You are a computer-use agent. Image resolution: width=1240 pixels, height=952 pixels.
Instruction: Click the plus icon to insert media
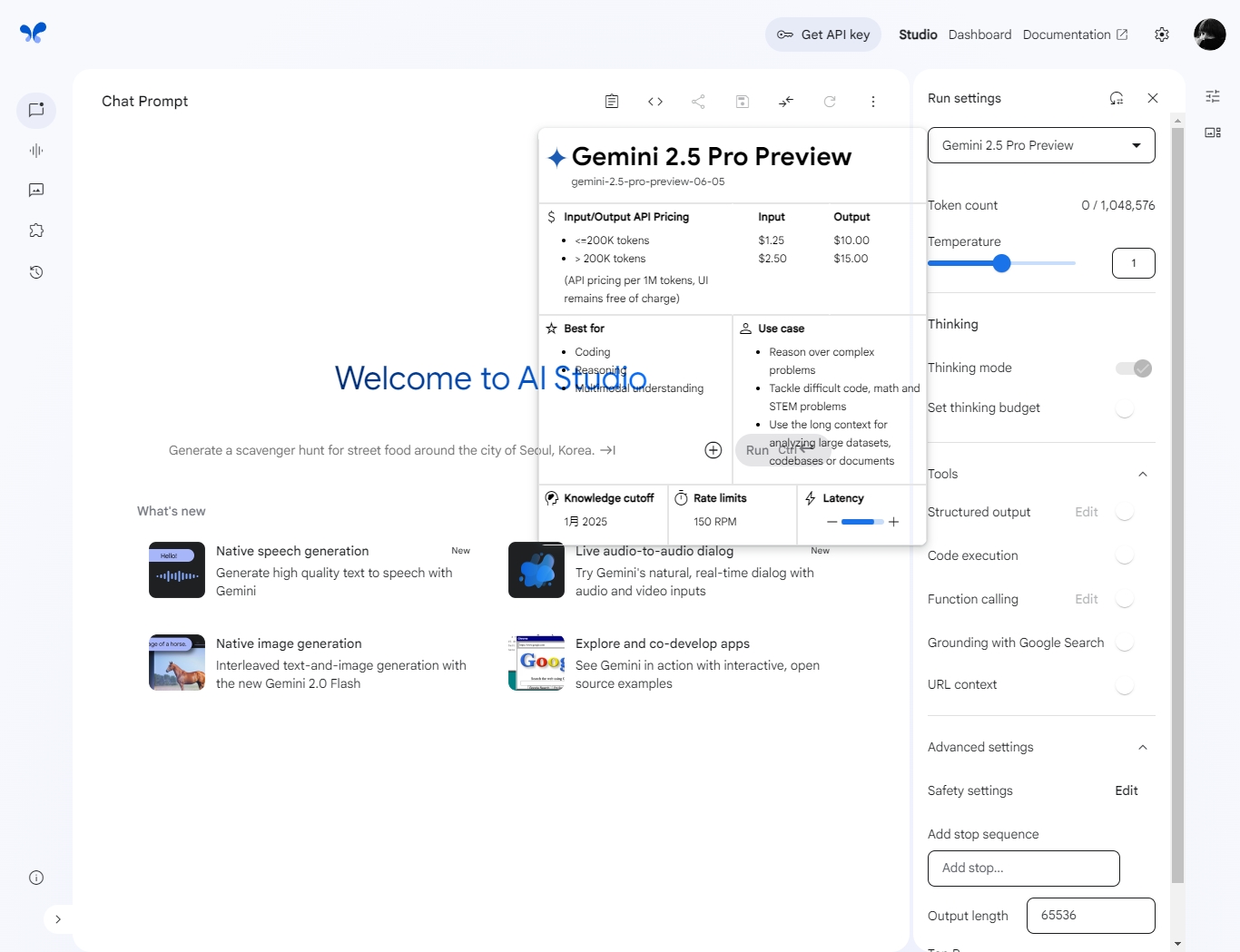pyautogui.click(x=713, y=450)
